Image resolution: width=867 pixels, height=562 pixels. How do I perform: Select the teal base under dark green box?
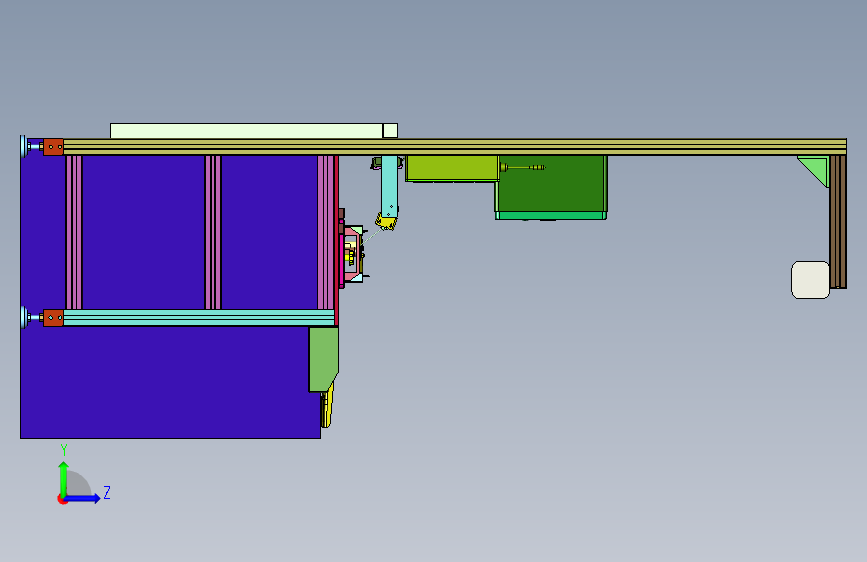[551, 216]
